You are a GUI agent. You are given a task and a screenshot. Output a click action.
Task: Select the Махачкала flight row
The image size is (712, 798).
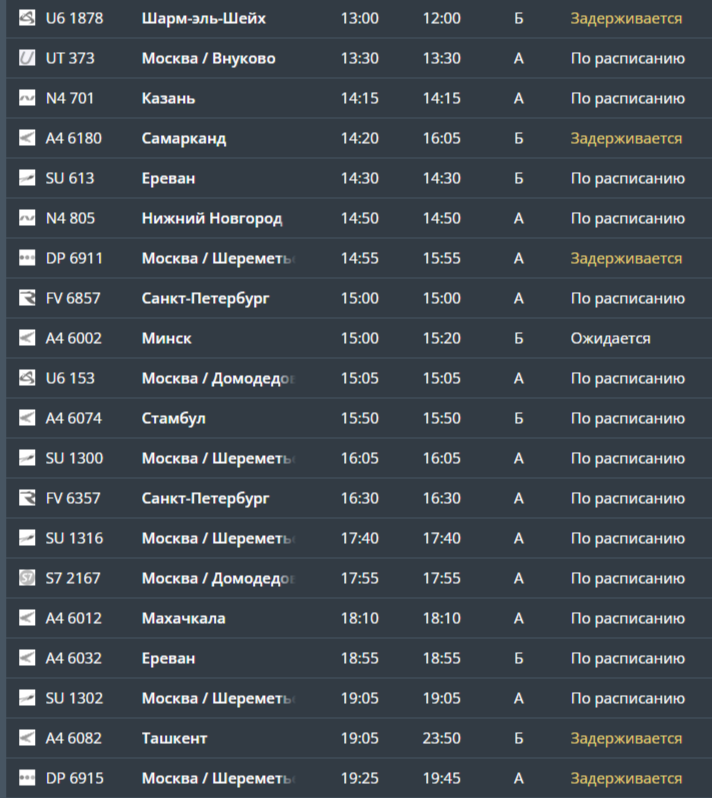[183, 618]
